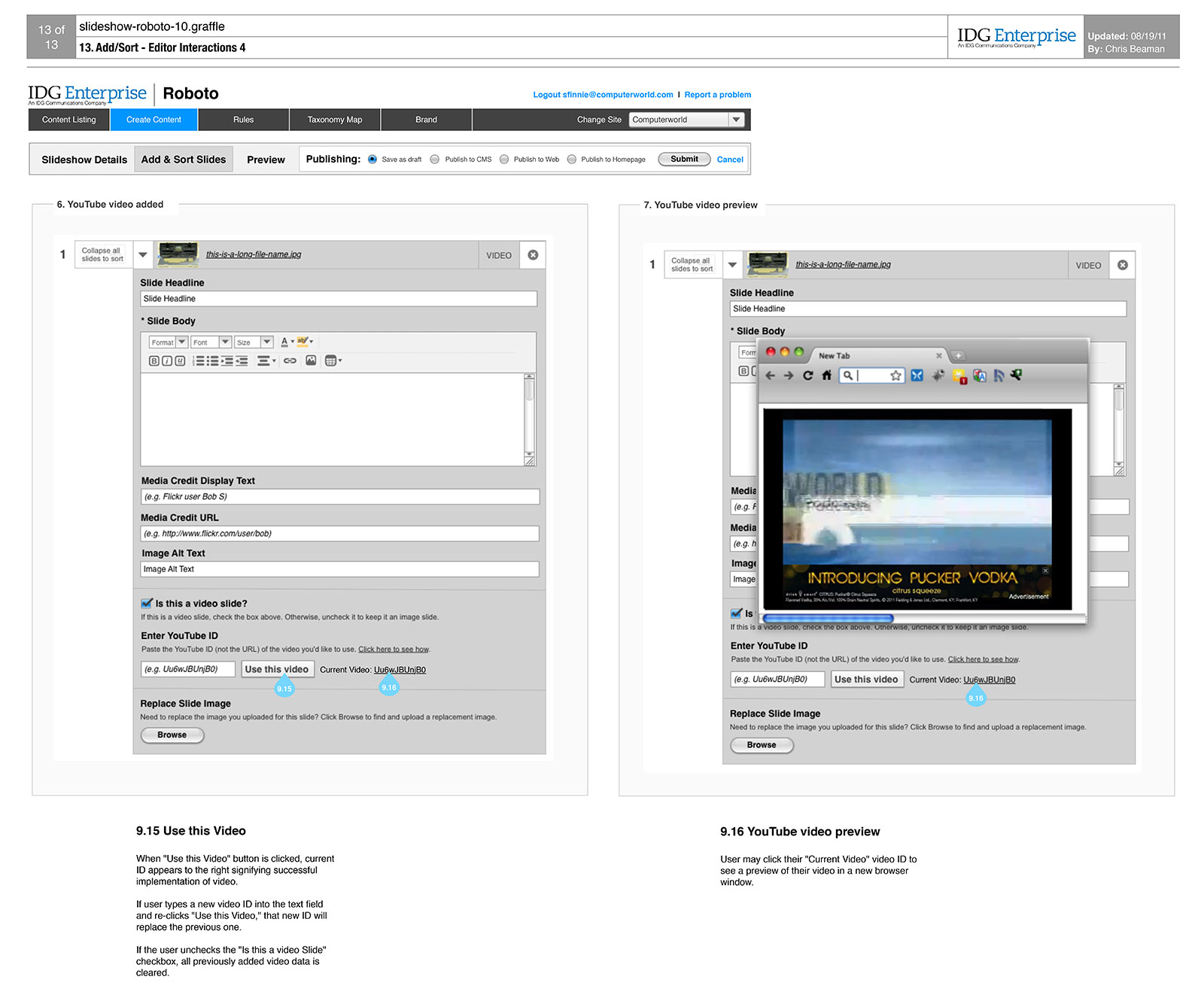
Task: Switch to Slideshow Details tab
Action: pos(84,160)
